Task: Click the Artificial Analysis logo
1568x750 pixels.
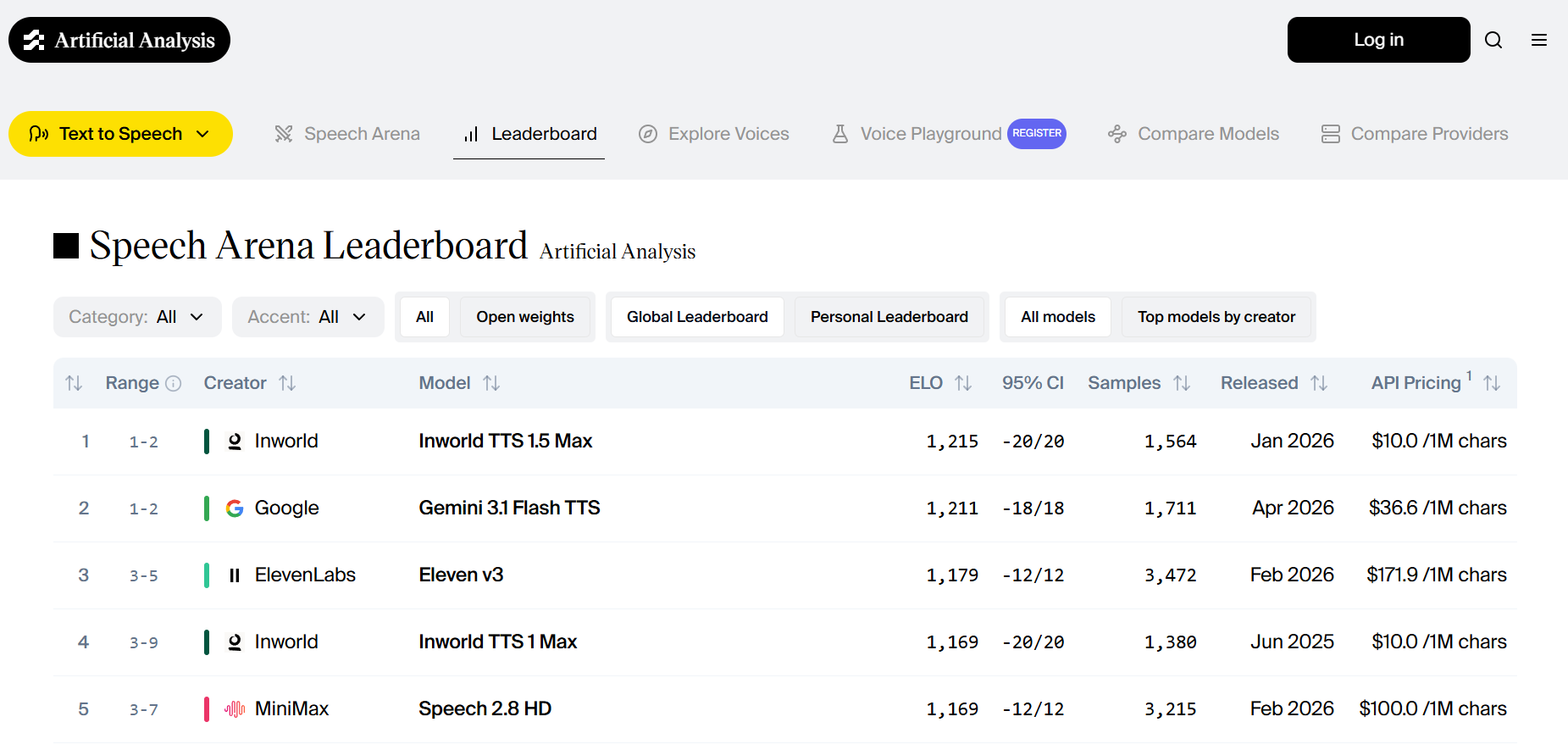Action: click(x=119, y=40)
